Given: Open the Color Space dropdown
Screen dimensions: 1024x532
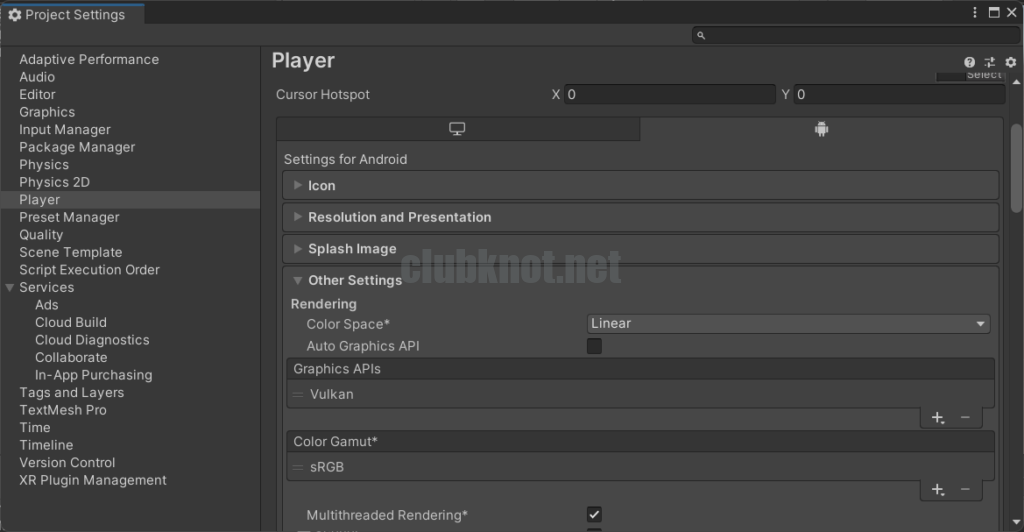Looking at the screenshot, I should click(787, 324).
